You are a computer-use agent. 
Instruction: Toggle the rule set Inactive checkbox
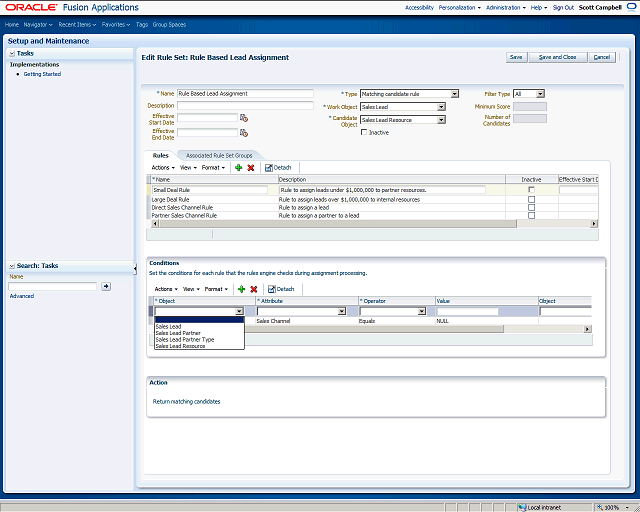(364, 132)
